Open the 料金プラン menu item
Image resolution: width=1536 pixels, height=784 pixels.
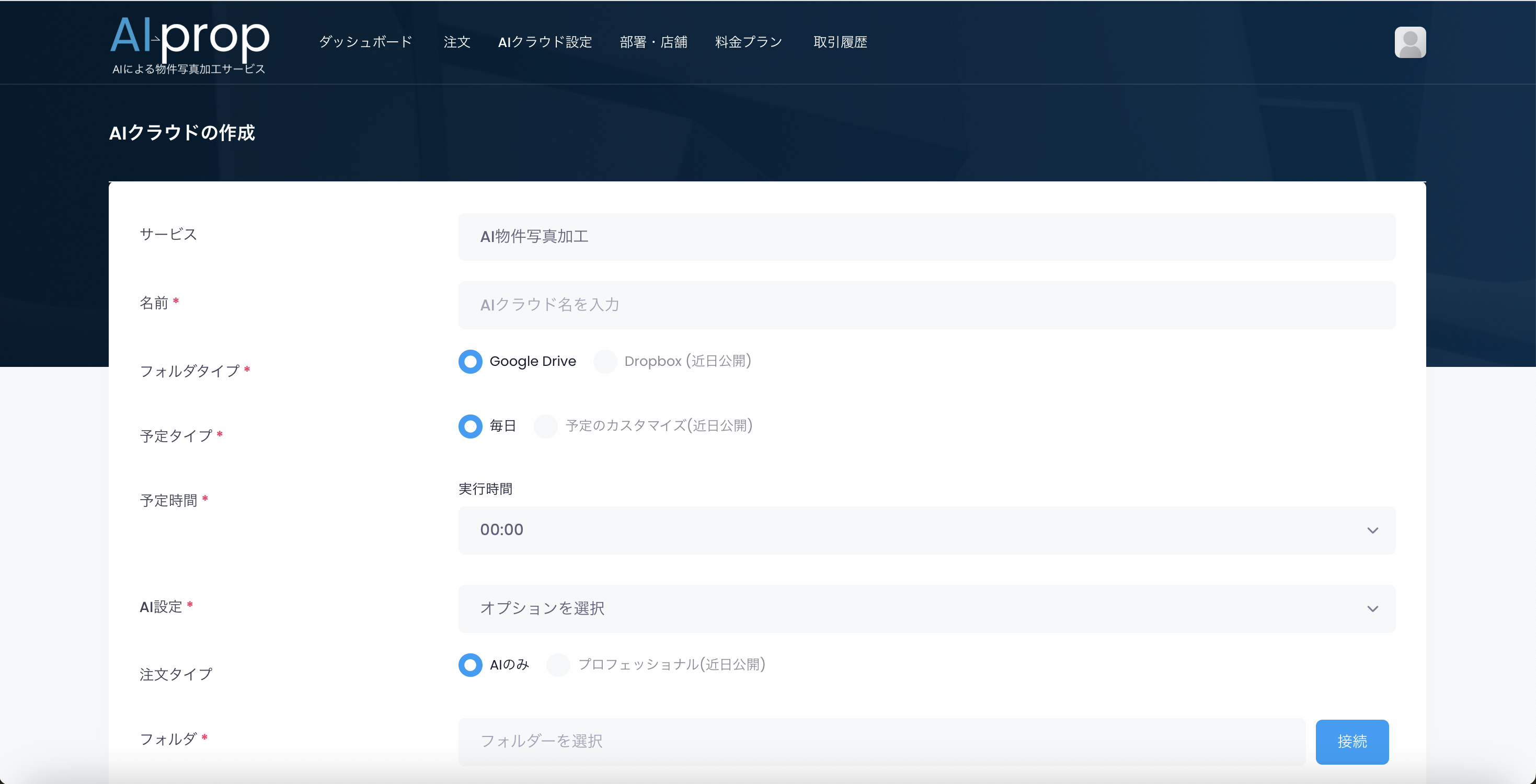pyautogui.click(x=748, y=42)
